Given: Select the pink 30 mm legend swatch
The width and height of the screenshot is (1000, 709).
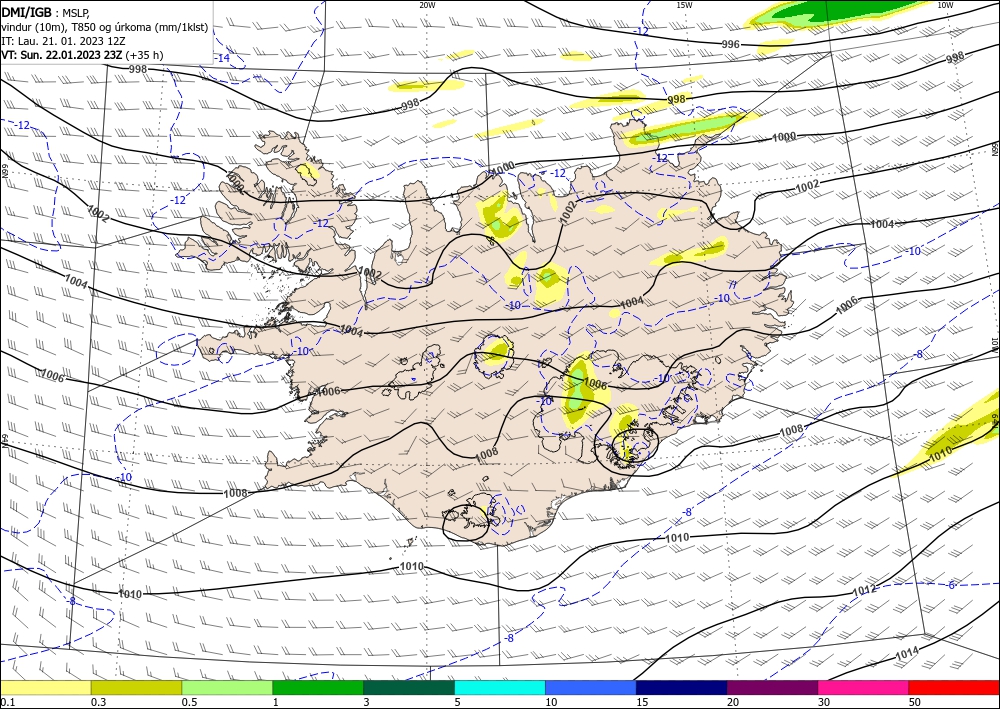Looking at the screenshot, I should click(863, 687).
